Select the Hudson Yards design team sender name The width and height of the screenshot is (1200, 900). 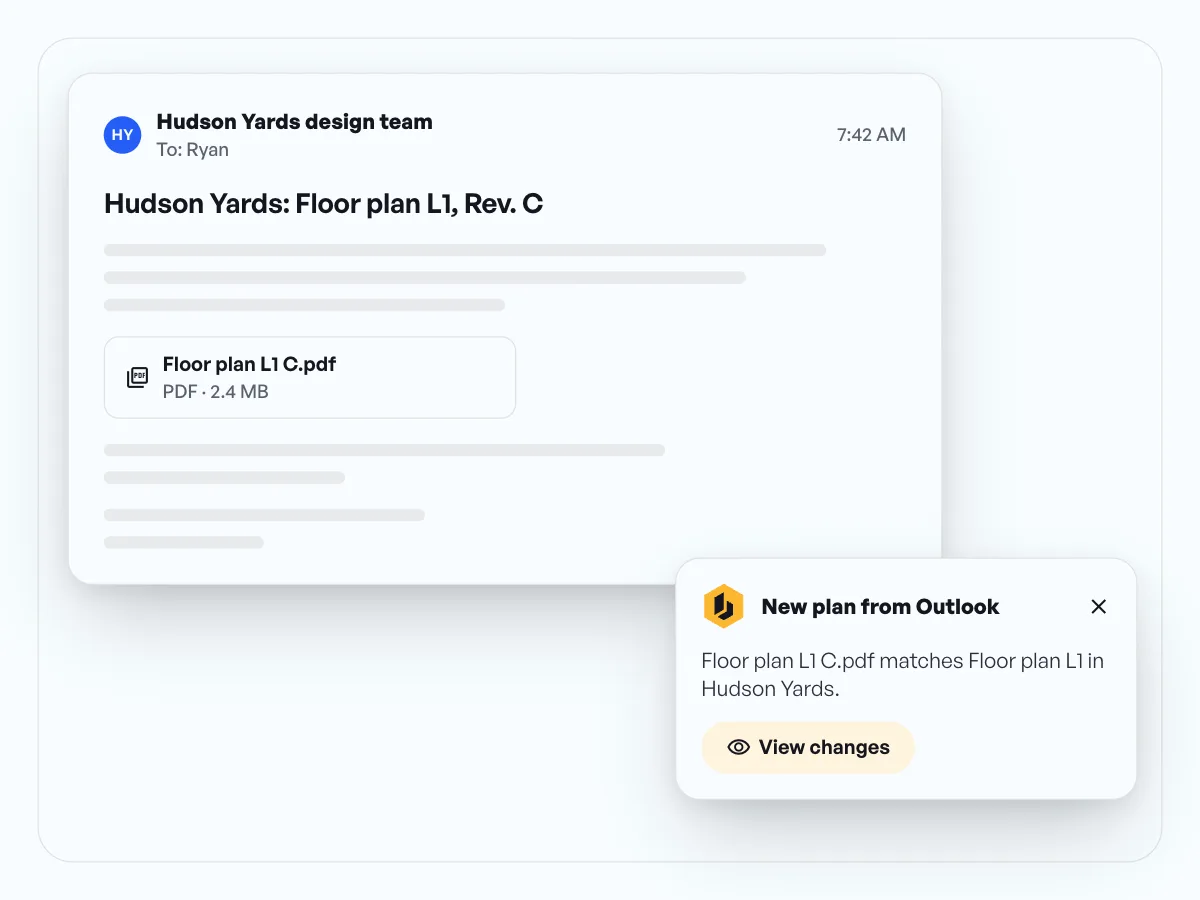click(295, 122)
